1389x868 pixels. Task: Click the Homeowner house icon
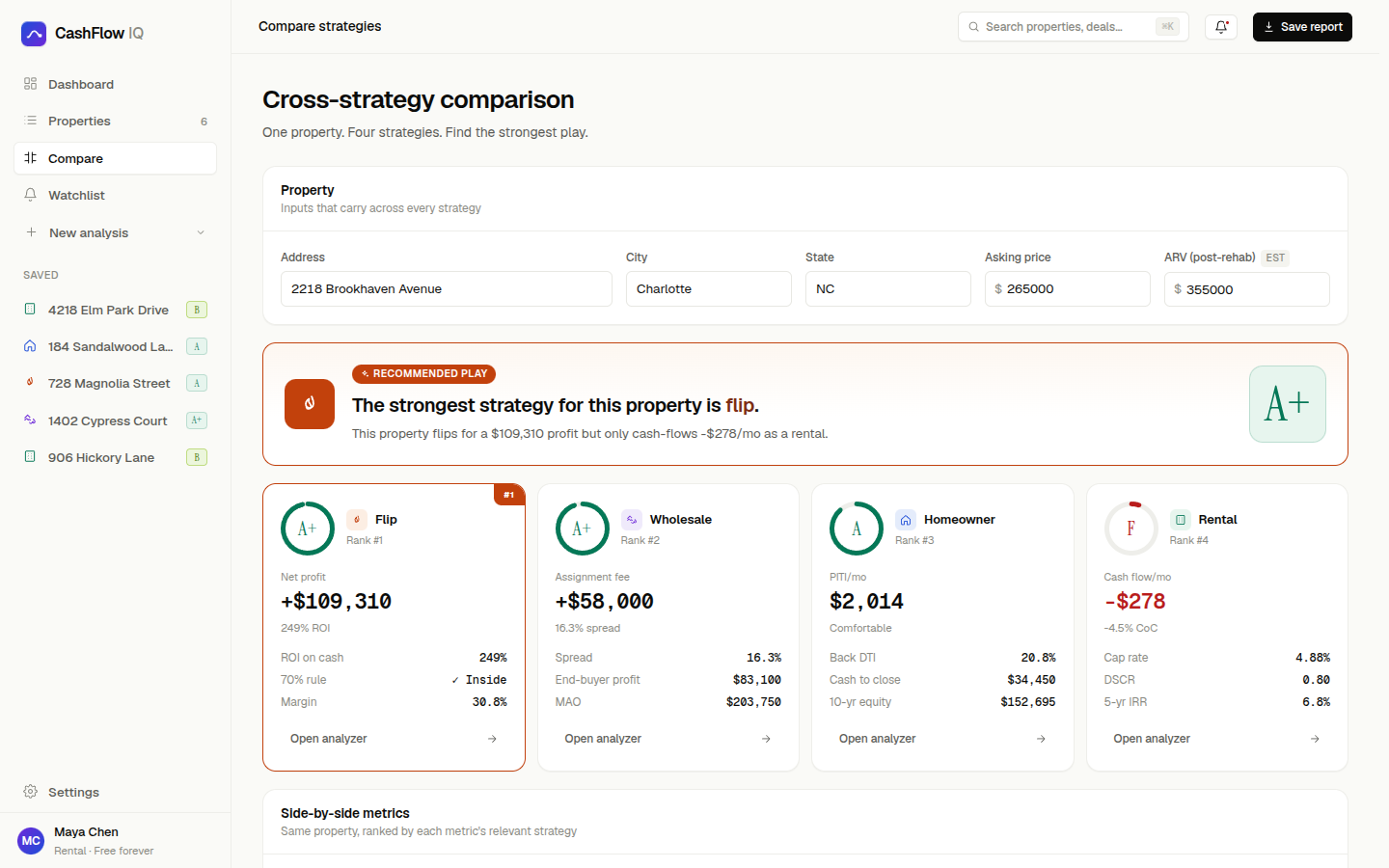coord(906,520)
